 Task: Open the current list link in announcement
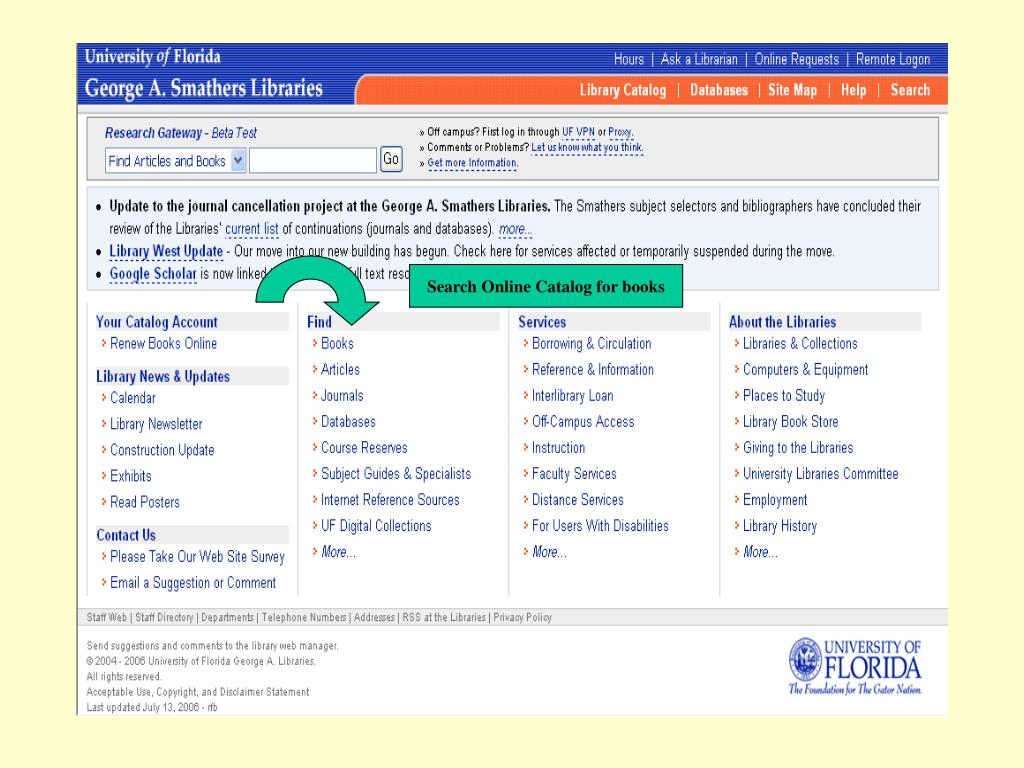(x=251, y=229)
